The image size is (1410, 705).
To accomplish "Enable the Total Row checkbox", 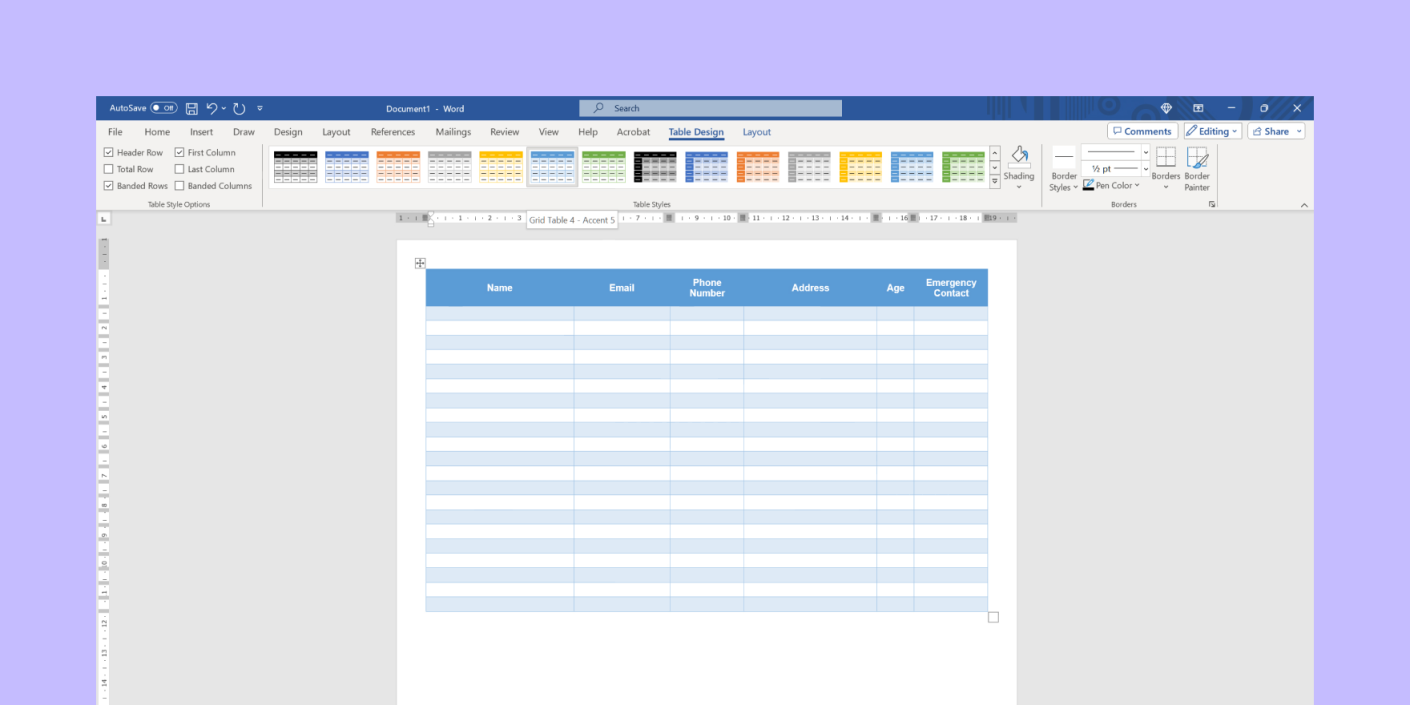I will 108,168.
